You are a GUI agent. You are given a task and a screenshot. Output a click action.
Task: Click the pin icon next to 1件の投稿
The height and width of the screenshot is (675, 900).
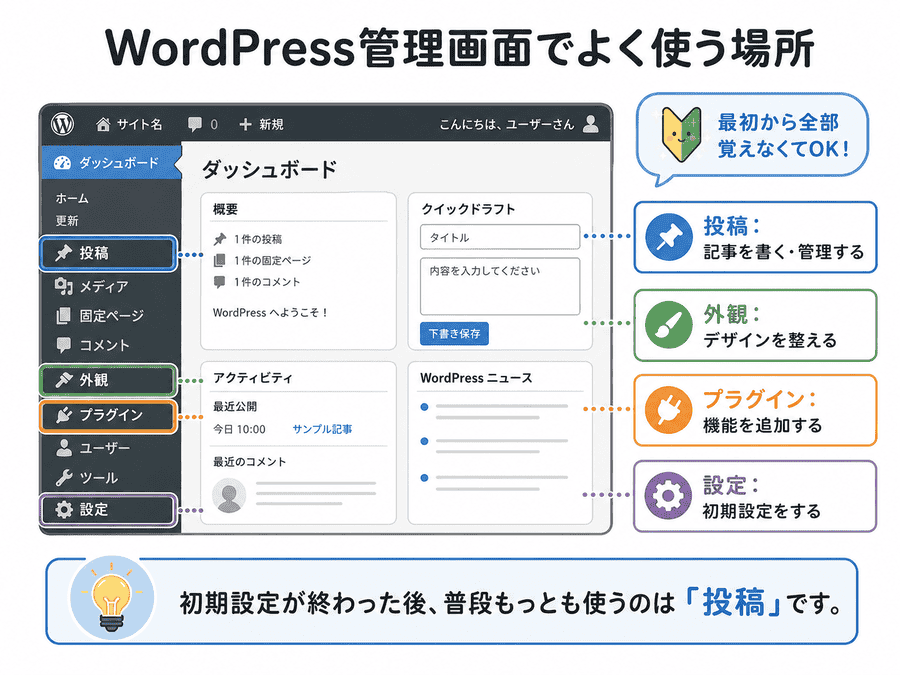(220, 239)
